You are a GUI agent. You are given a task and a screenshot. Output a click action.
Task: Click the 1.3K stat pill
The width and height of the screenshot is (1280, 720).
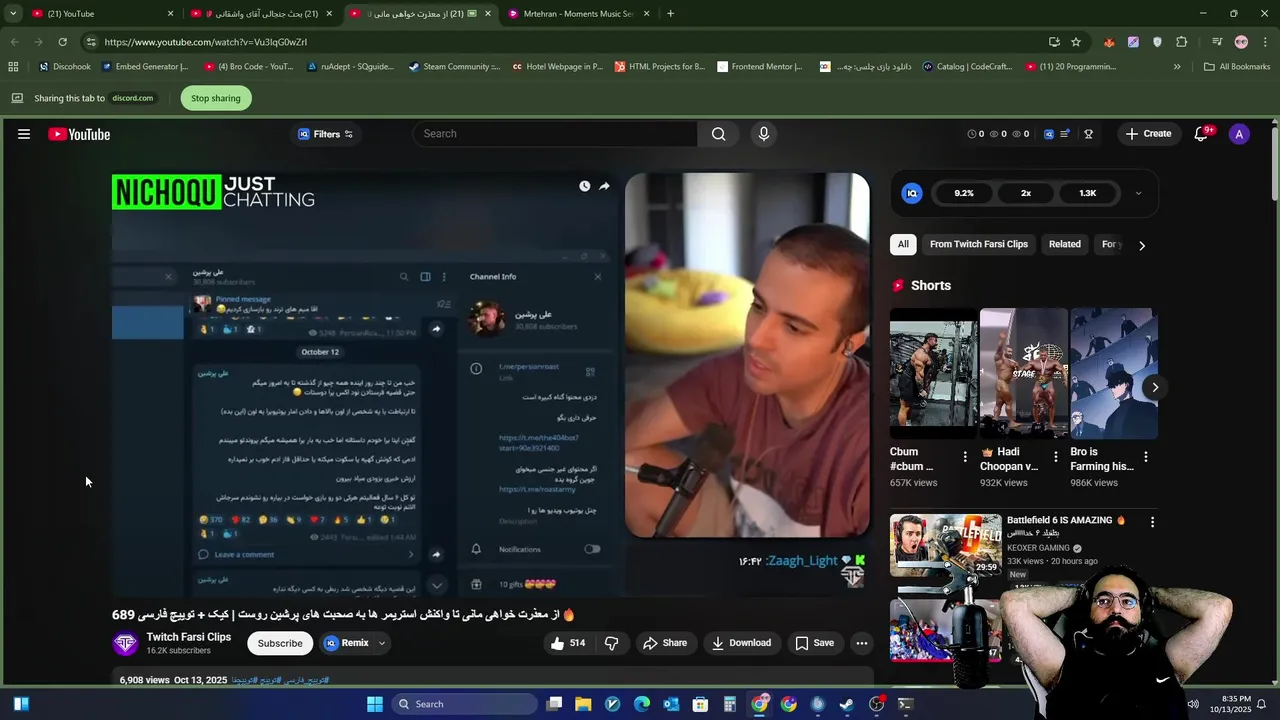(1088, 193)
